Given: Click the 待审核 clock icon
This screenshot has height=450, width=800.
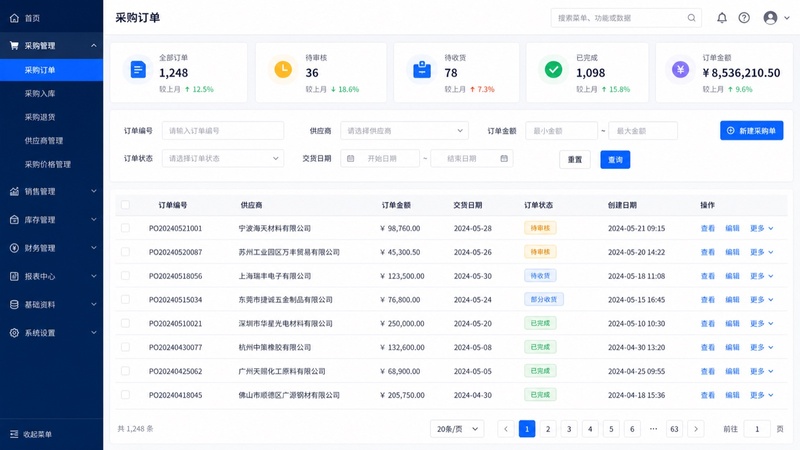Looking at the screenshot, I should [x=283, y=69].
